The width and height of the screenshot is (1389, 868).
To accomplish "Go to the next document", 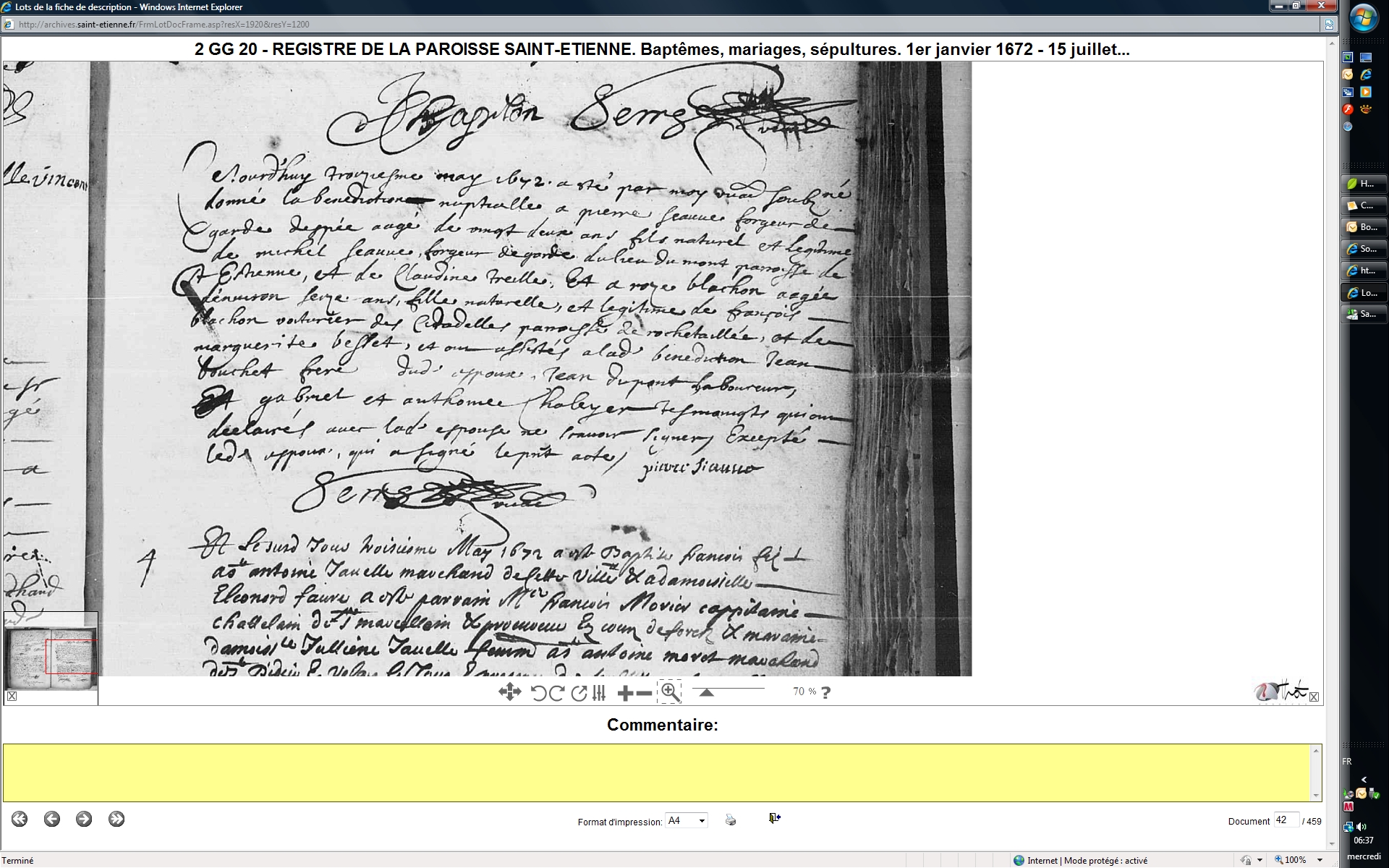I will [x=84, y=819].
